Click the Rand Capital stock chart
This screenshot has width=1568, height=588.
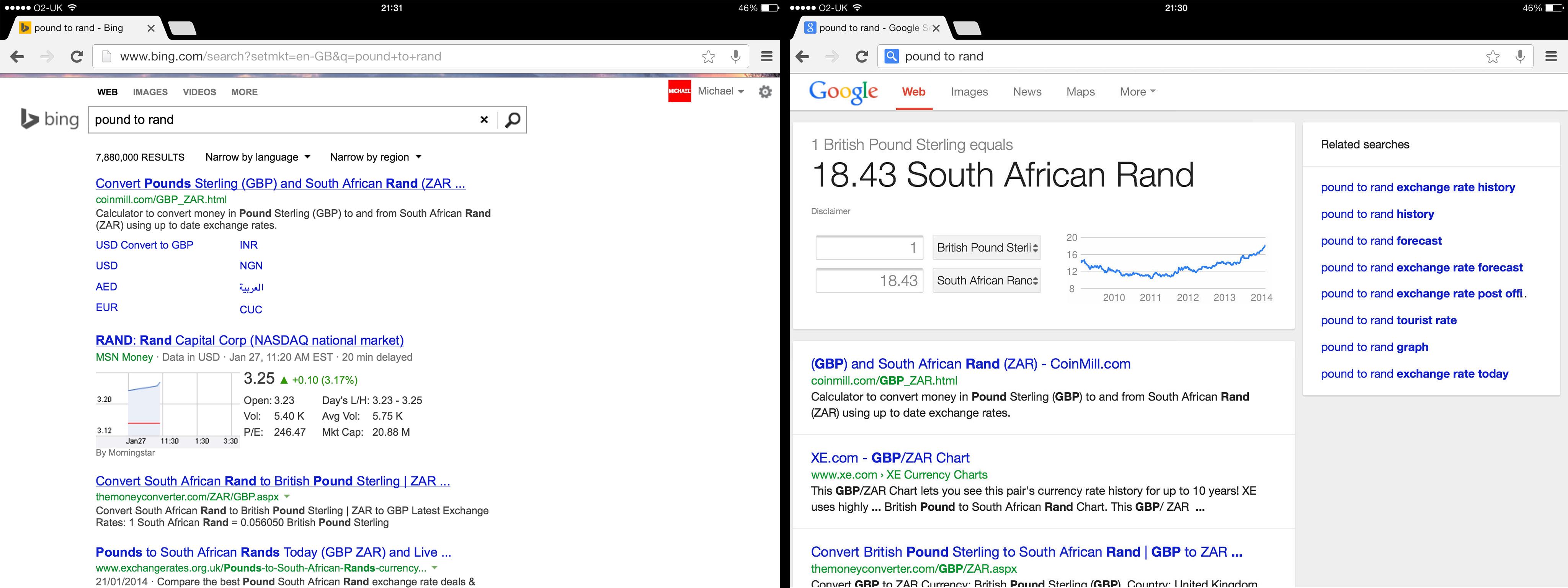[167, 410]
